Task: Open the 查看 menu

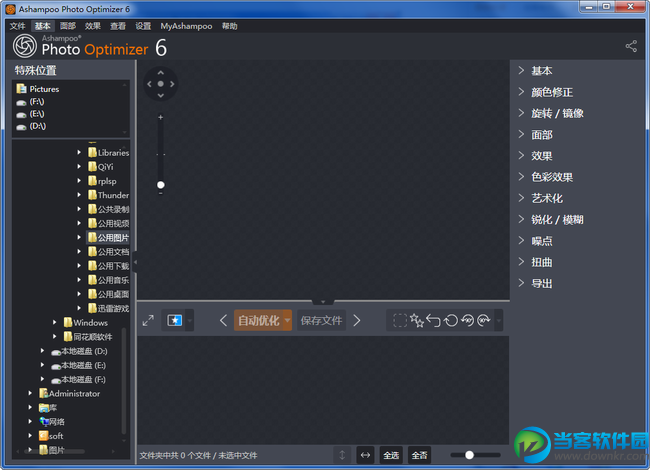Action: tap(118, 26)
